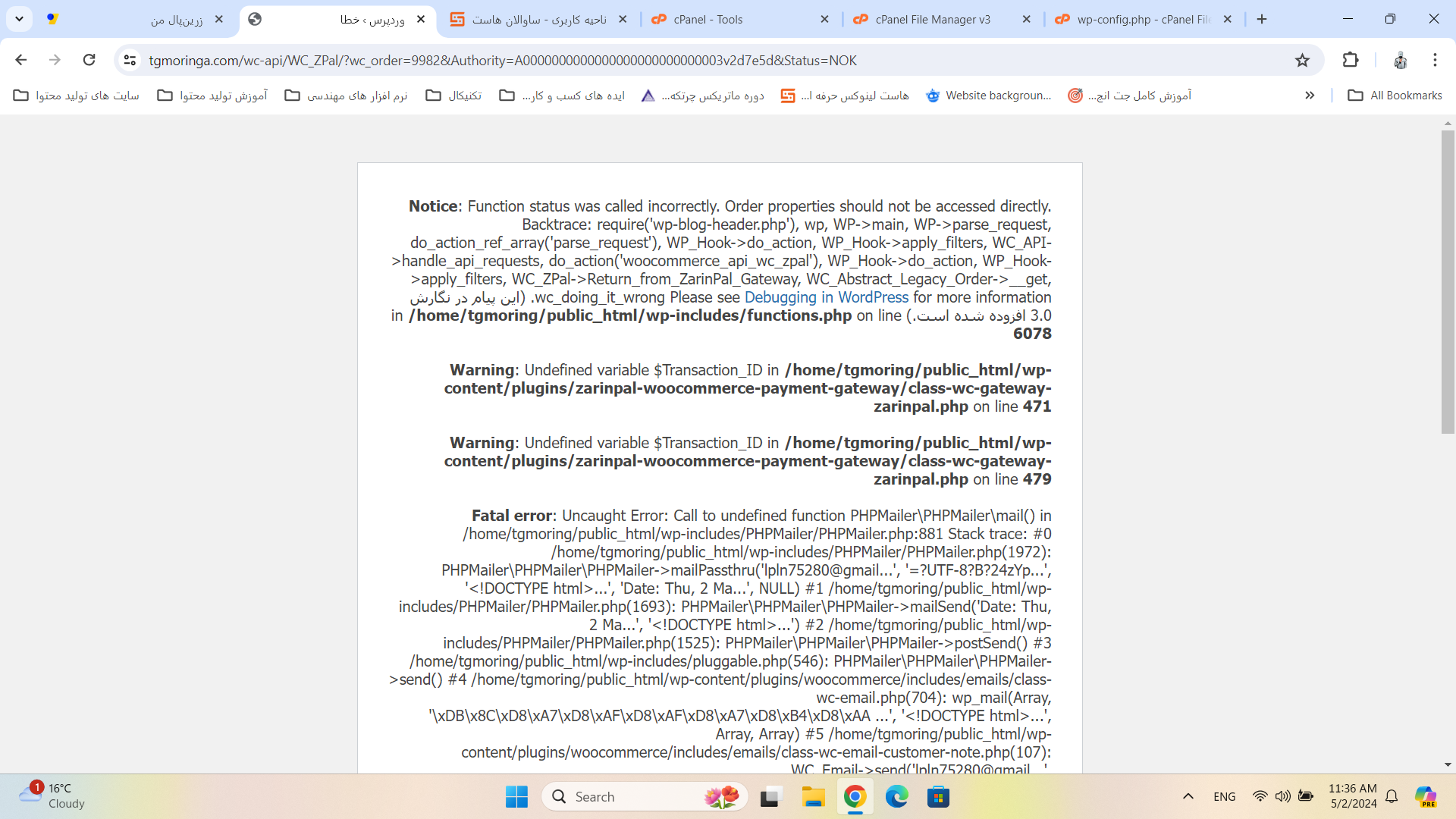
Task: Open the Windows Start menu
Action: [x=516, y=797]
